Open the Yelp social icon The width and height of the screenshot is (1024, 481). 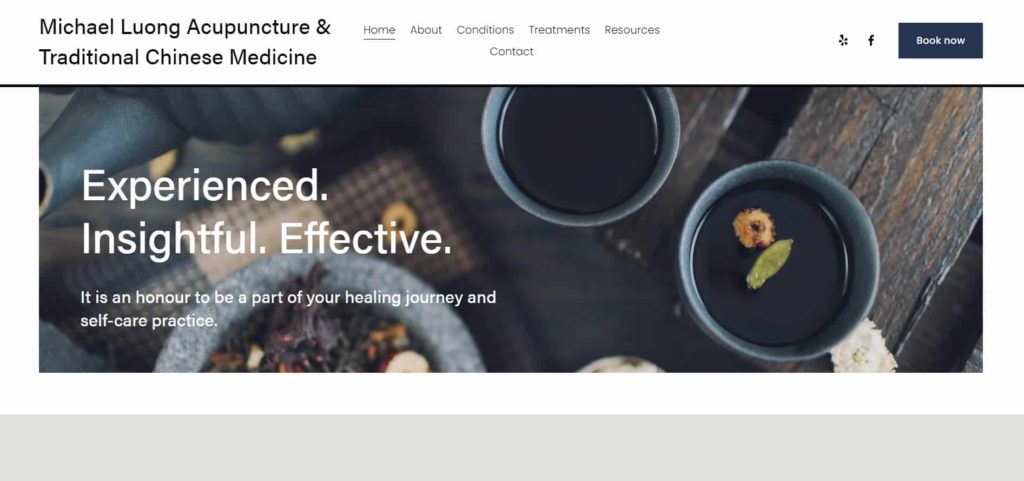[843, 40]
